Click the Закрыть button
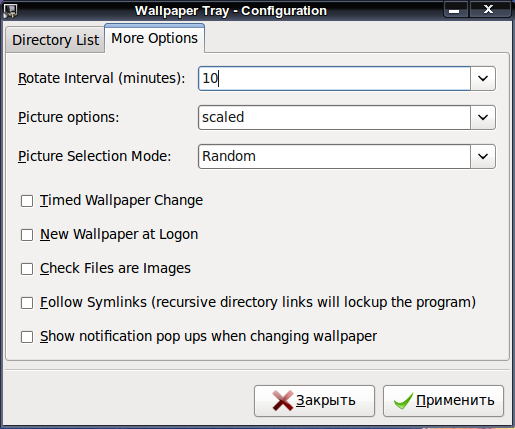The height and width of the screenshot is (429, 515). click(314, 401)
